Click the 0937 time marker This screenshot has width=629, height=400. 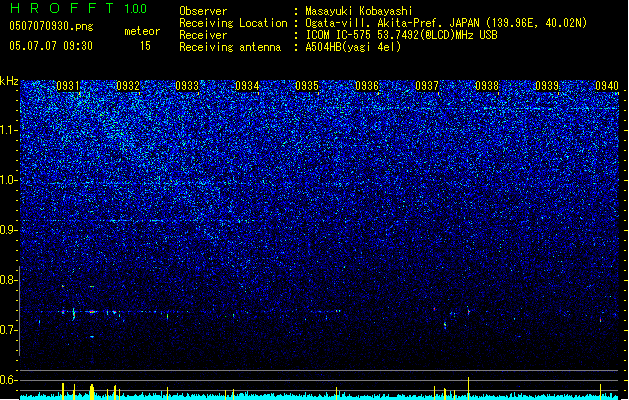point(427,86)
